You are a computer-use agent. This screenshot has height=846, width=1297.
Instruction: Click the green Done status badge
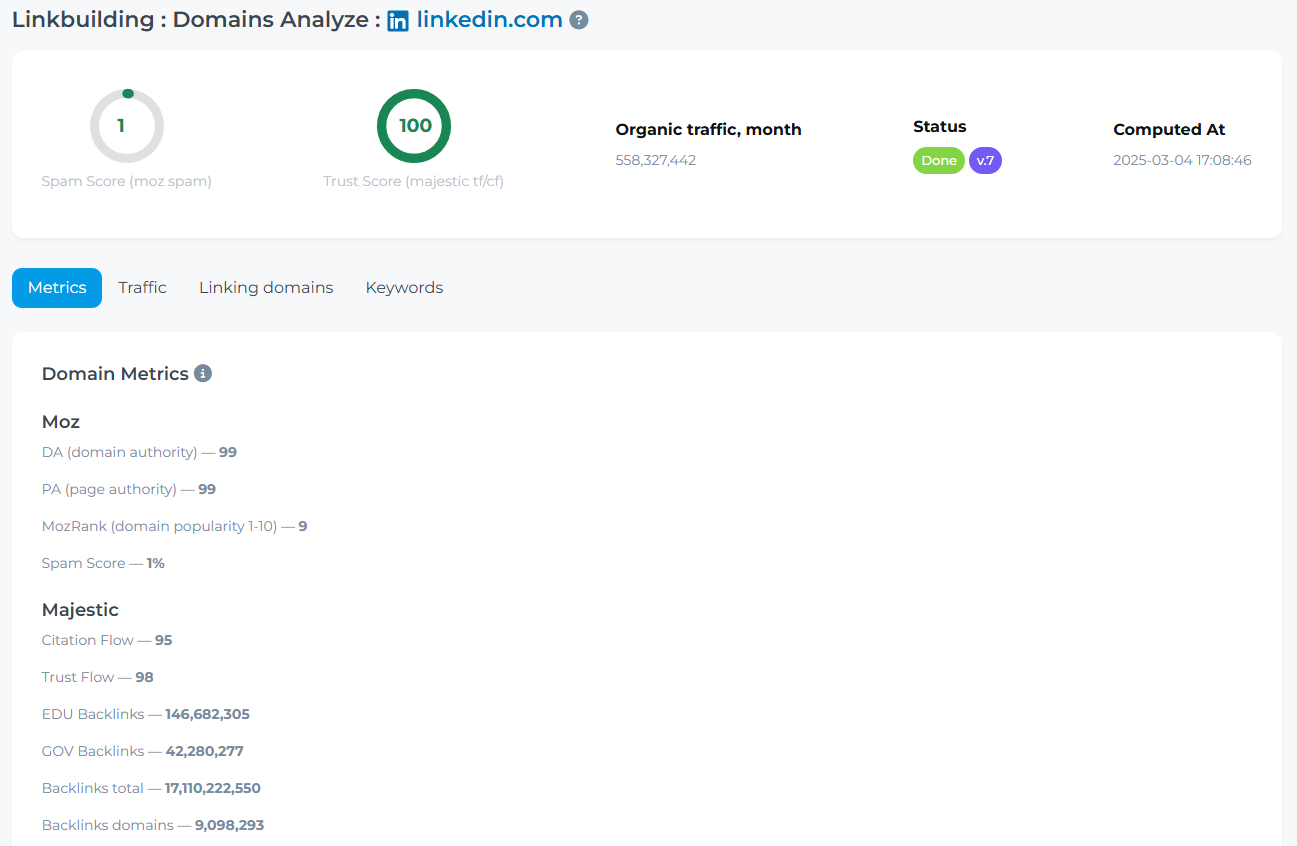pos(938,161)
